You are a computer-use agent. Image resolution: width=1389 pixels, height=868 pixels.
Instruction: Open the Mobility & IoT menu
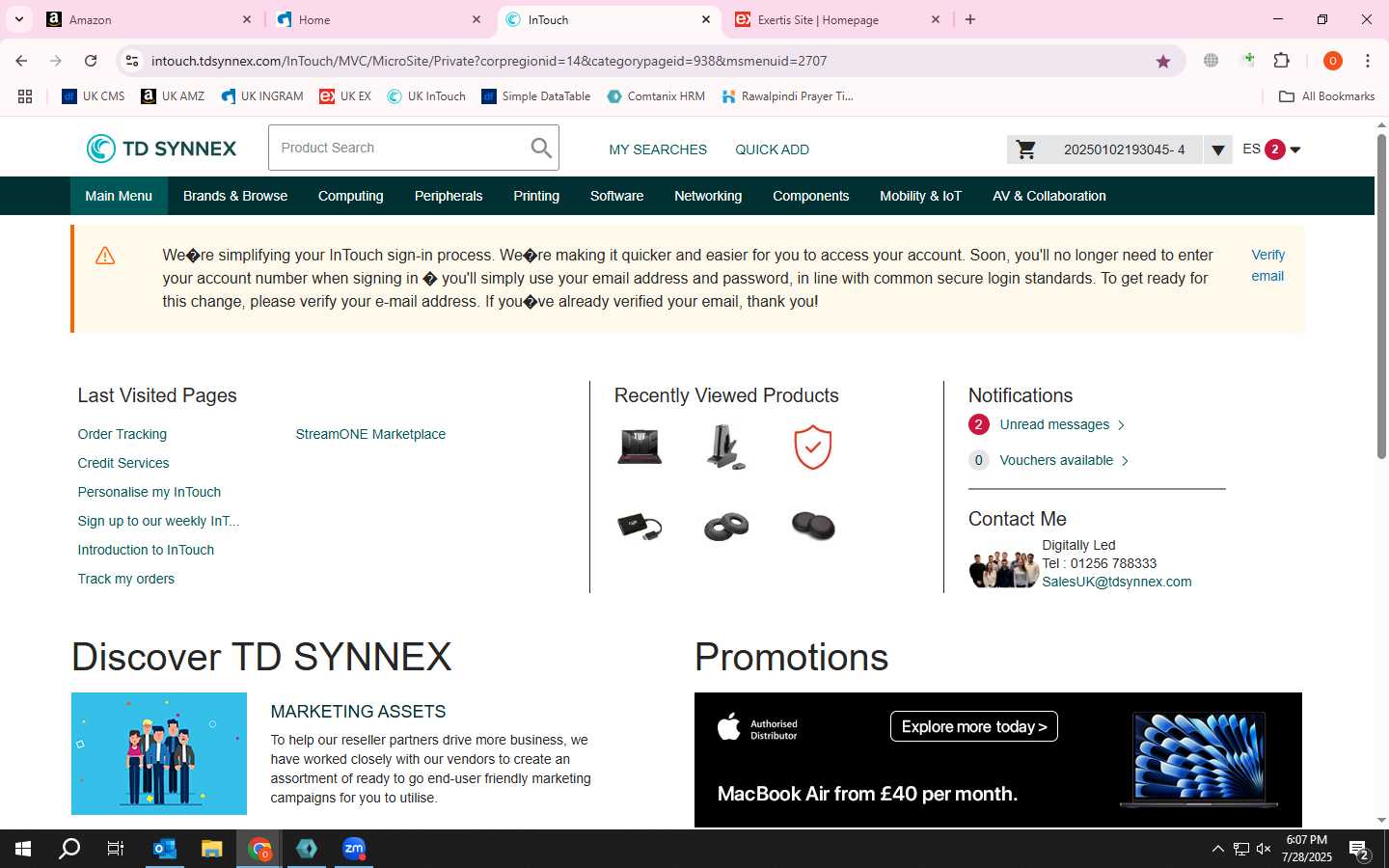[920, 196]
